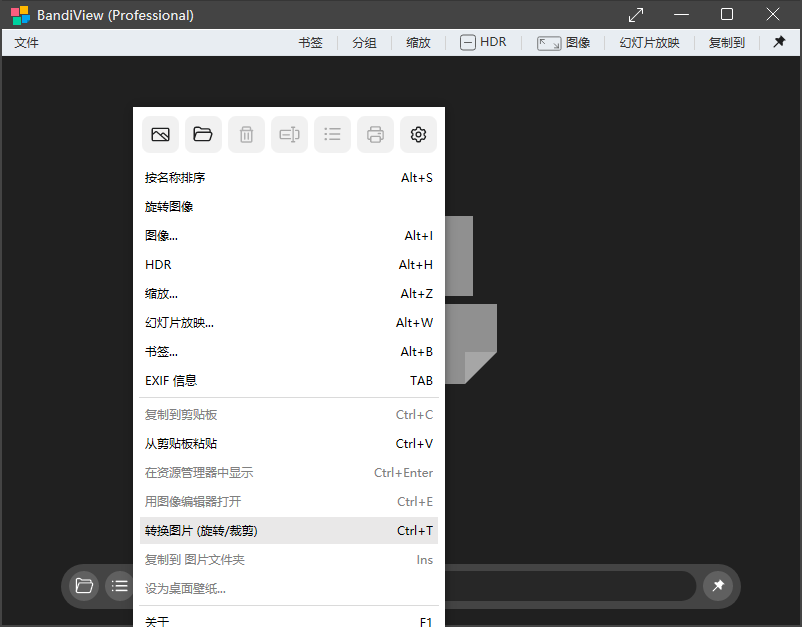Close the BandiView window
This screenshot has height=627, width=802.
pos(772,15)
